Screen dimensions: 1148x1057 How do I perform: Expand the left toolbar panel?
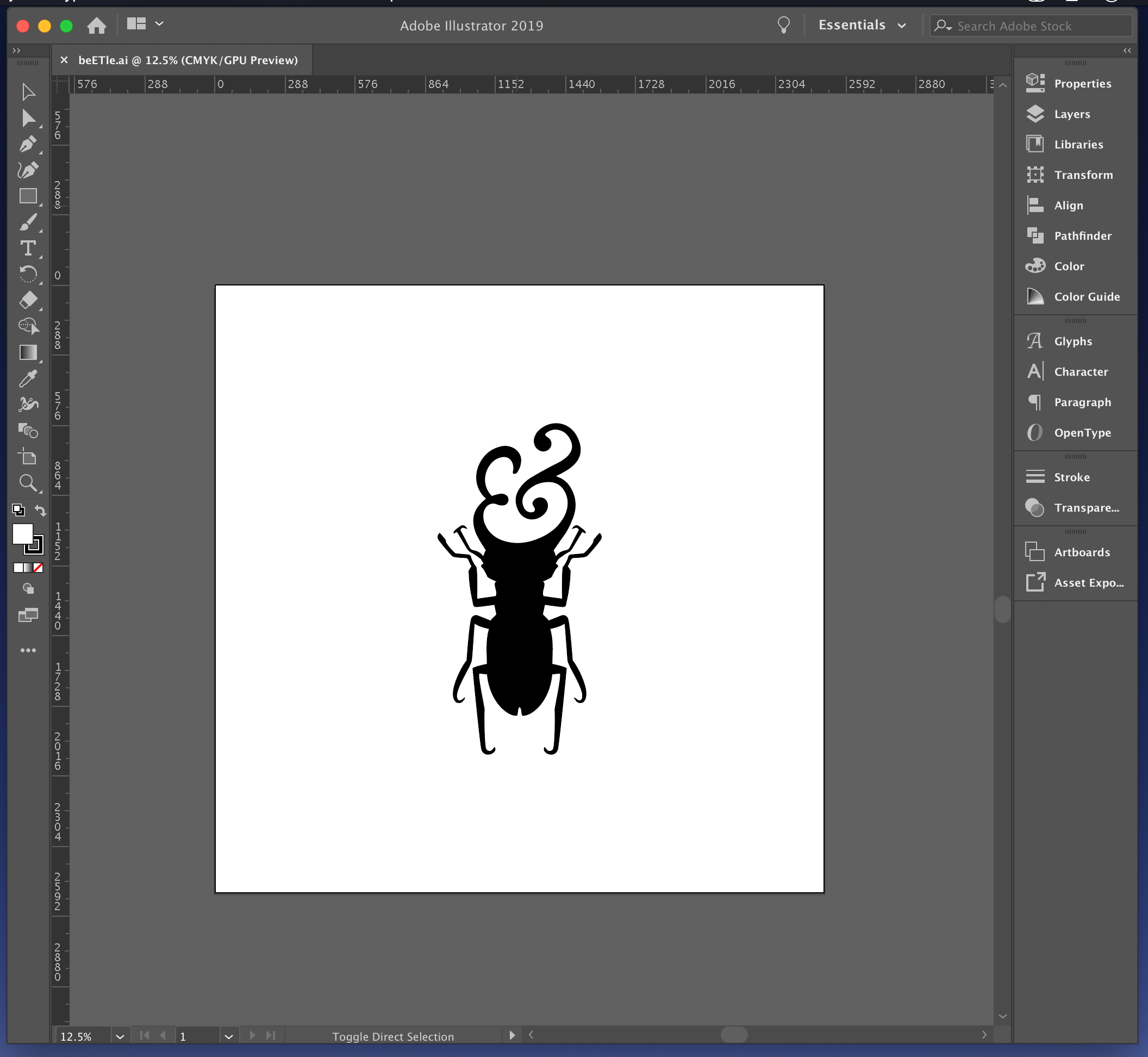point(17,51)
